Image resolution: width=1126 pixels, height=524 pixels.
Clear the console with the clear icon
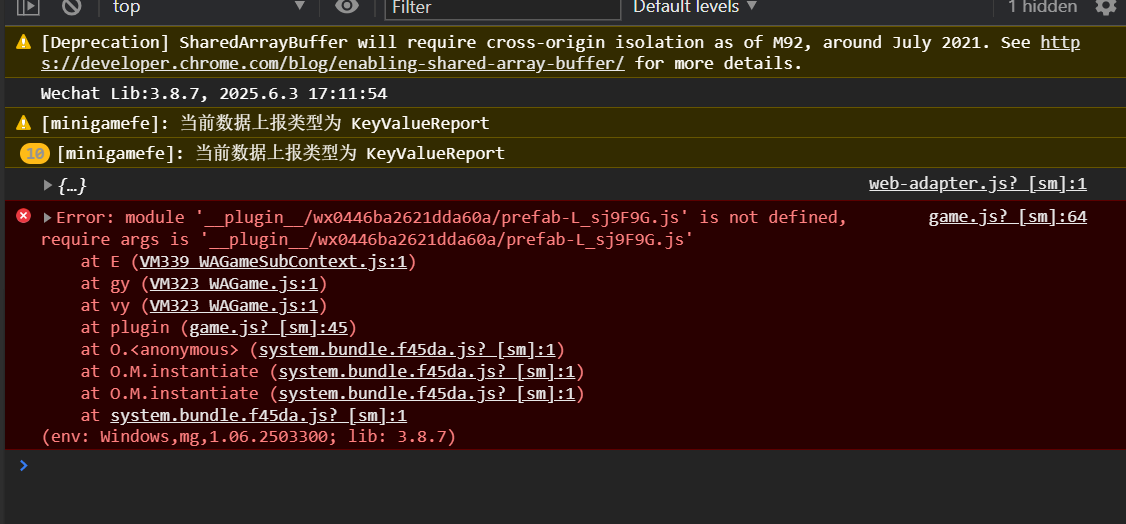(71, 7)
